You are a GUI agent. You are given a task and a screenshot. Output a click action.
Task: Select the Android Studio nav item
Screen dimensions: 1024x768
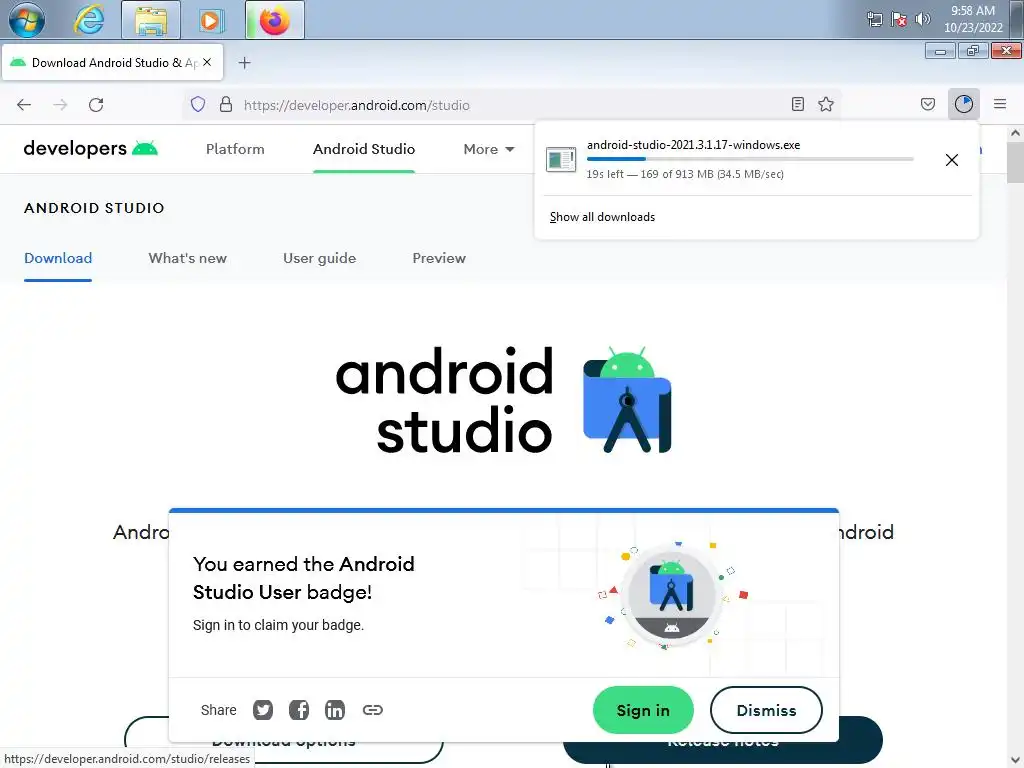click(x=364, y=149)
